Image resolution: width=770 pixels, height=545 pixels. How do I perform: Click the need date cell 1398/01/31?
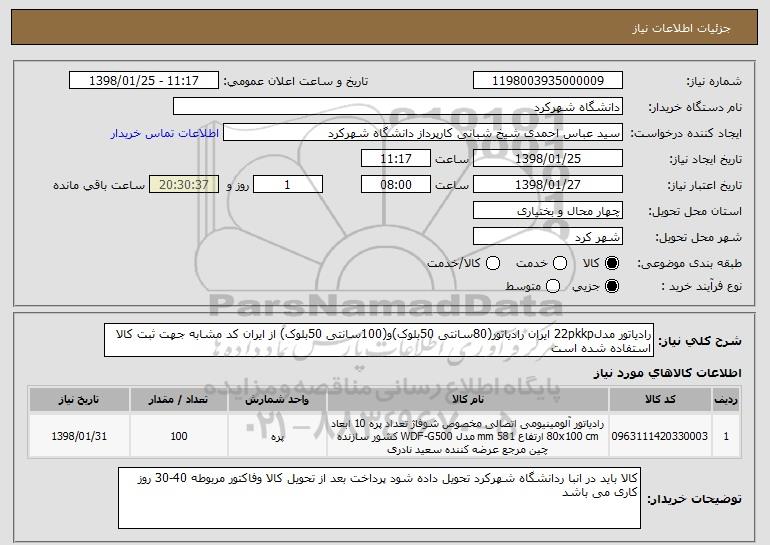79,436
